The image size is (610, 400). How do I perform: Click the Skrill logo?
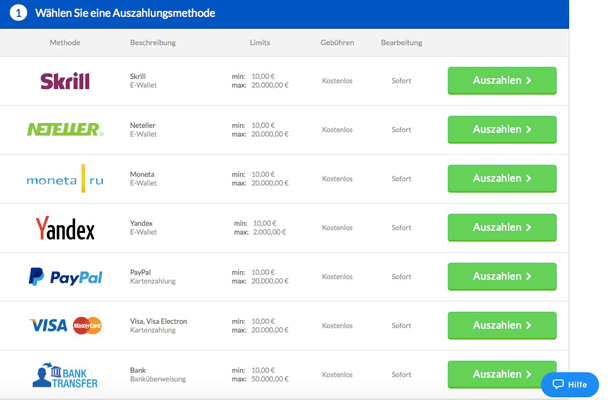click(65, 81)
